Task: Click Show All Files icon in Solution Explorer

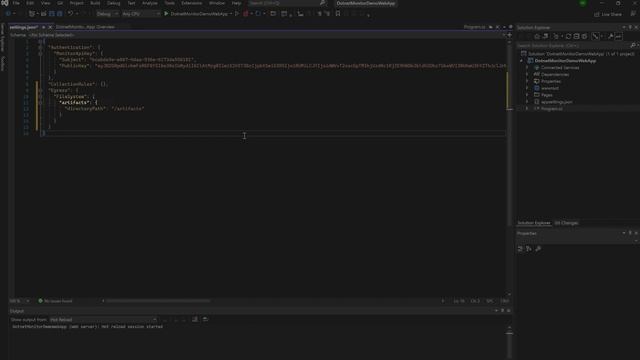Action: coord(584,36)
